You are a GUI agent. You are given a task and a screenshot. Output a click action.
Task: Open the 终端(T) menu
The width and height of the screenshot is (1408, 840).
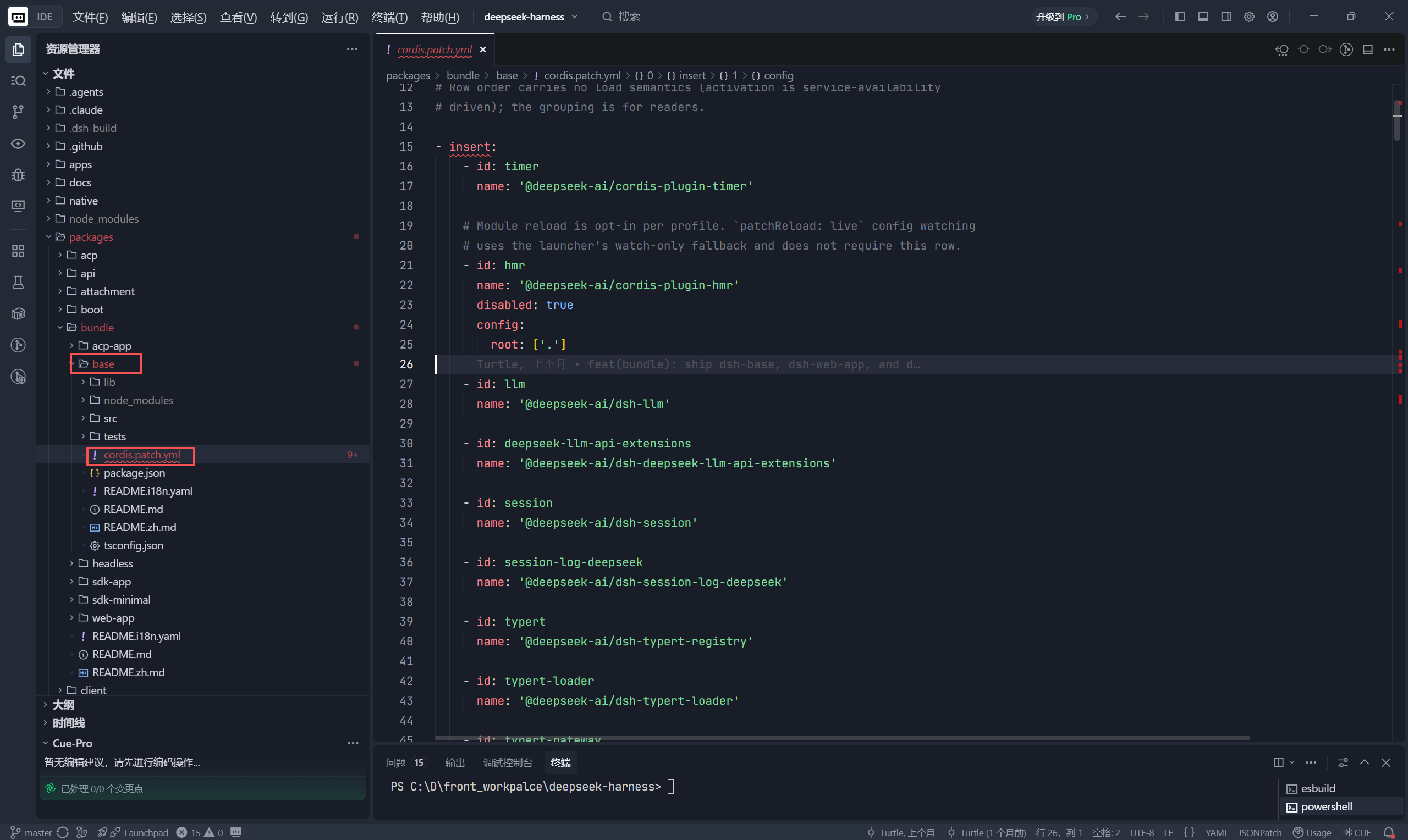(389, 17)
